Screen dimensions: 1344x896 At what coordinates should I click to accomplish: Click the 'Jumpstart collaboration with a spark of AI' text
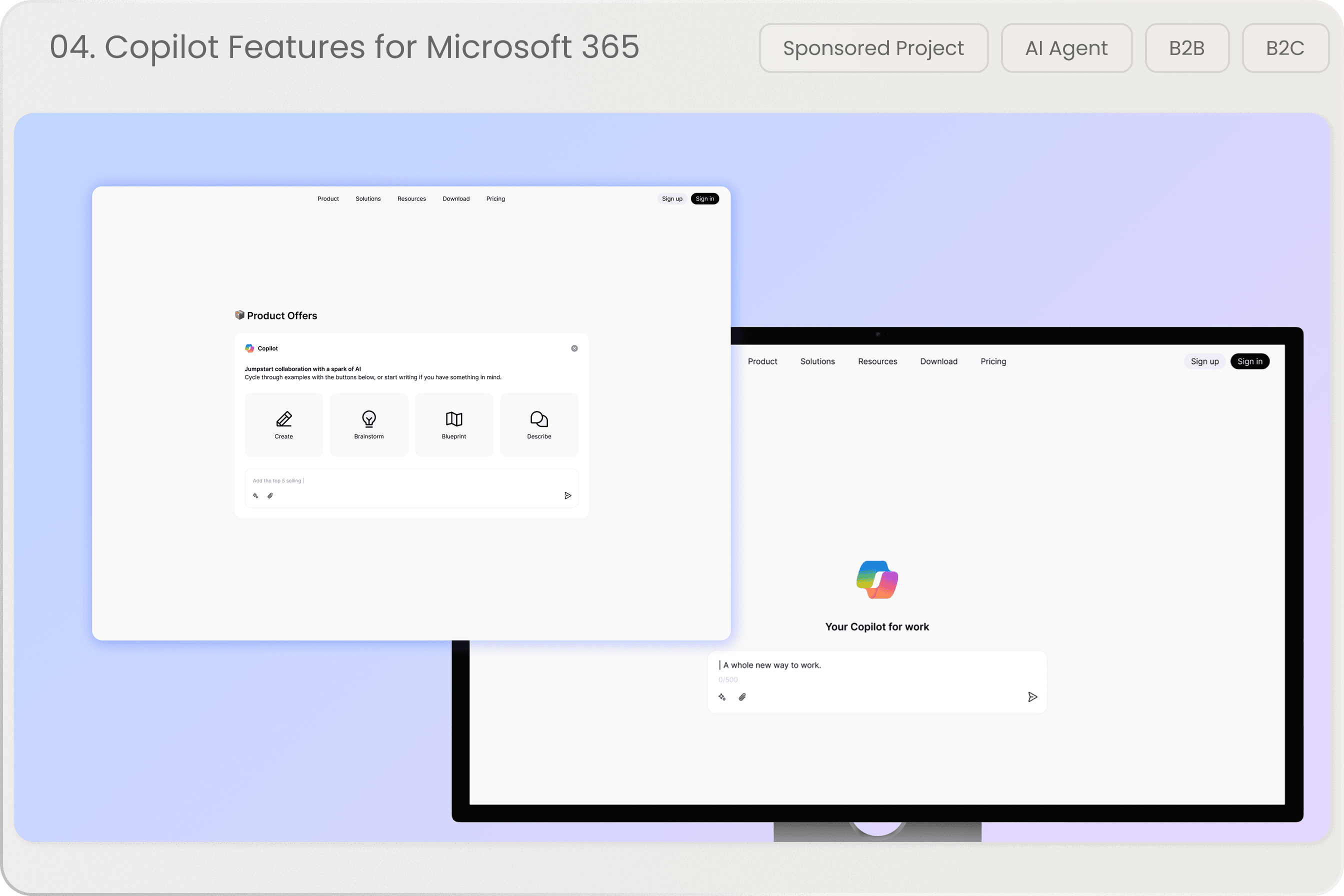click(303, 369)
